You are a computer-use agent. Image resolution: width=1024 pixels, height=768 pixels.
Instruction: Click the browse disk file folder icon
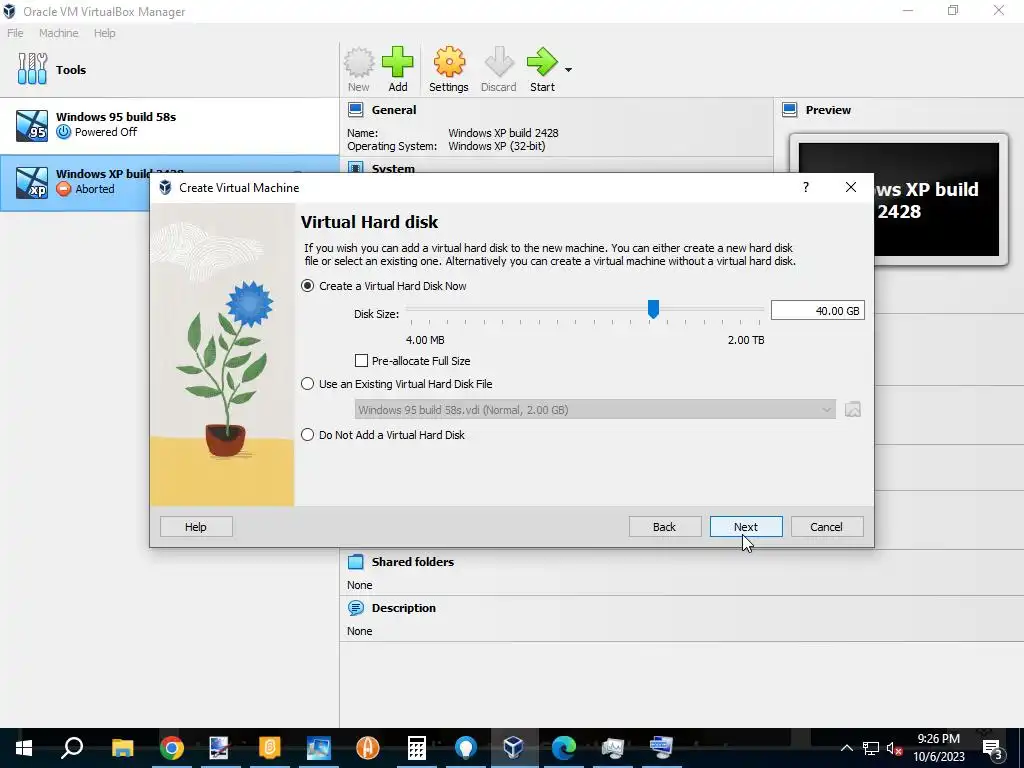pyautogui.click(x=852, y=409)
